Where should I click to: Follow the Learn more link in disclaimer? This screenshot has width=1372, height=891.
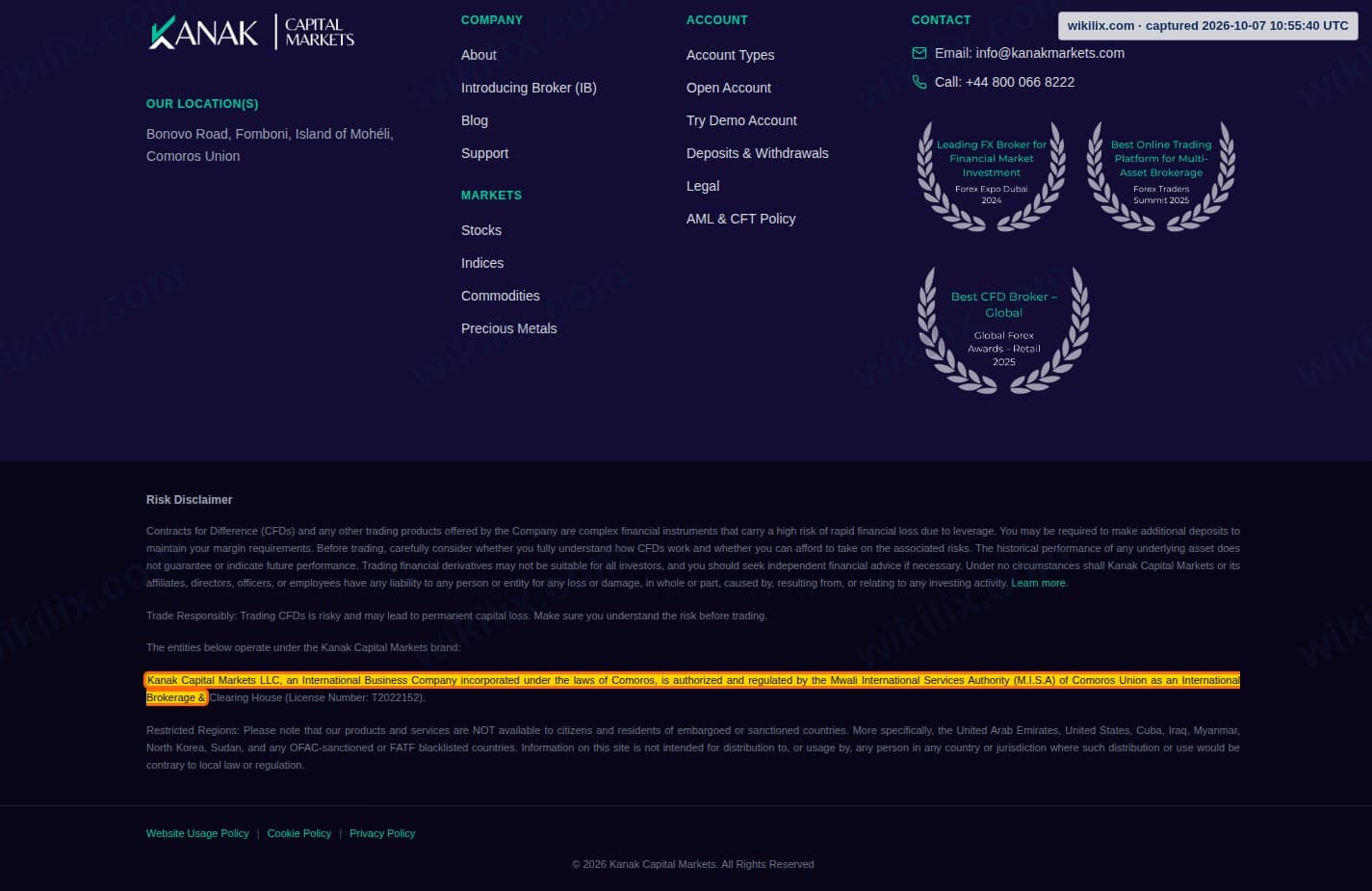(x=1038, y=583)
